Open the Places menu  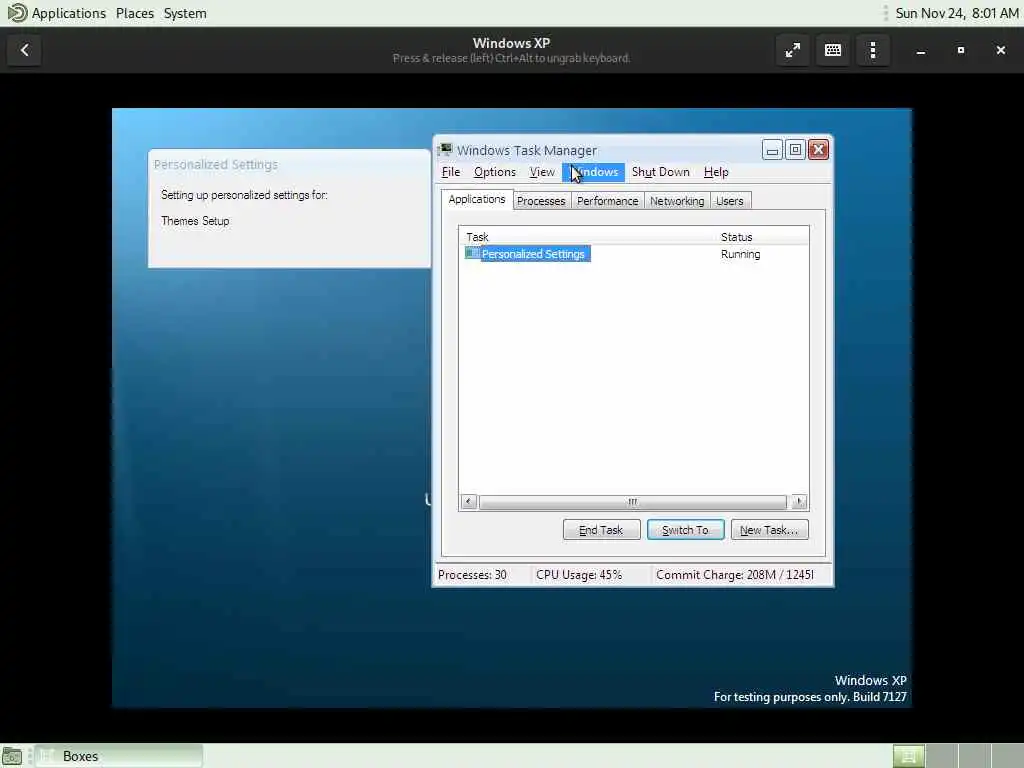pos(135,13)
